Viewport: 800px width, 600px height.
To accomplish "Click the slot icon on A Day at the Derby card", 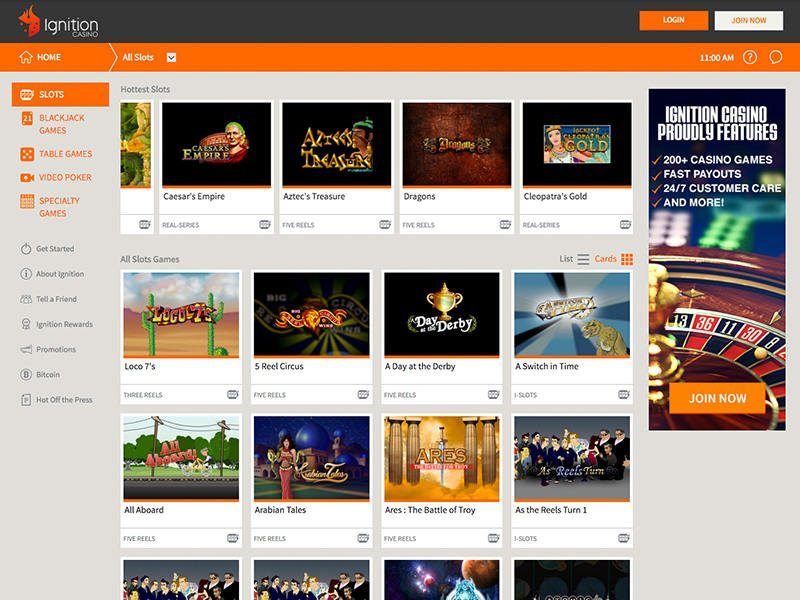I will tap(493, 394).
